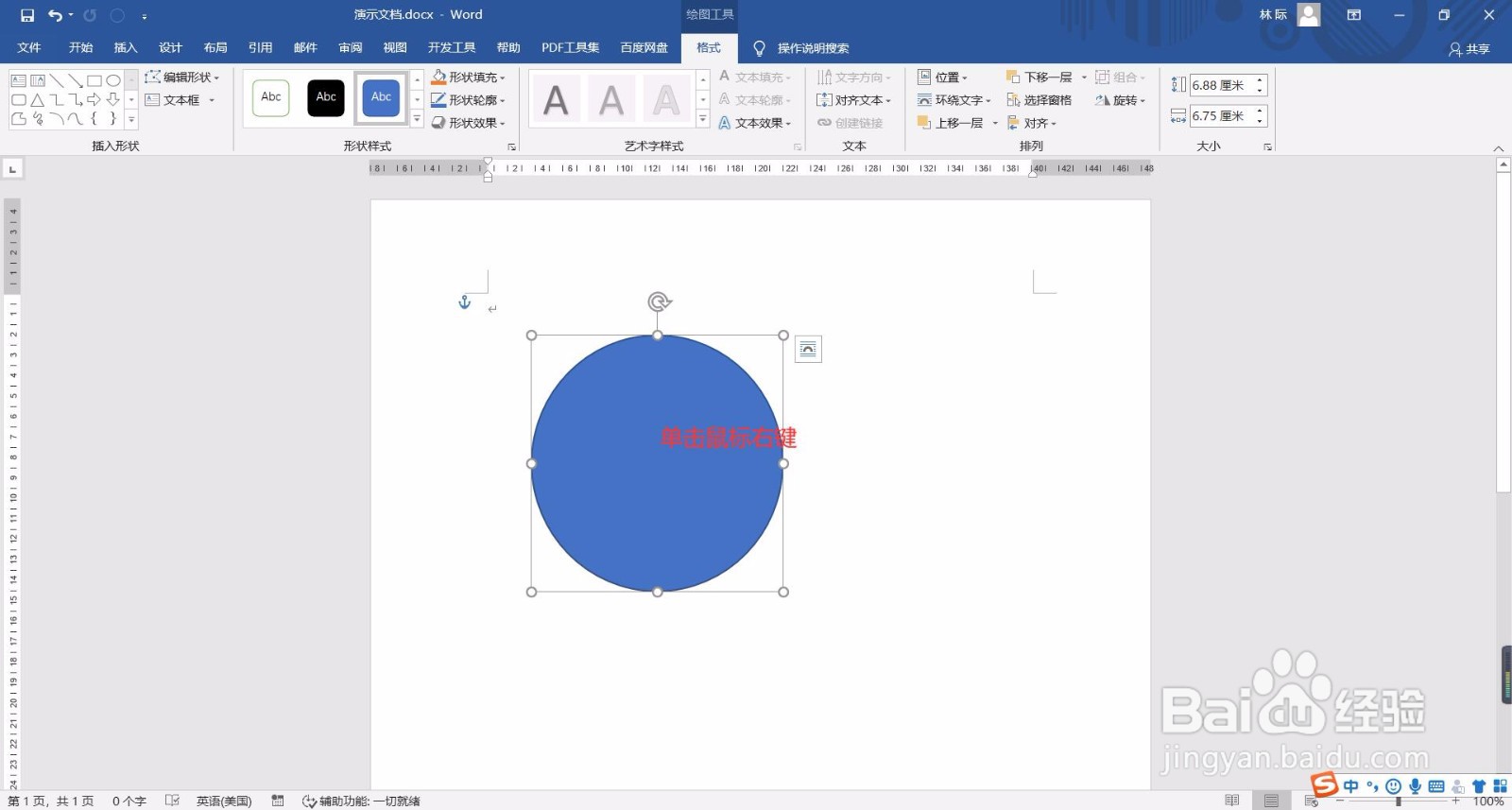Open Position (位置) dropdown
Viewport: 1512px width, 810px height.
(942, 78)
